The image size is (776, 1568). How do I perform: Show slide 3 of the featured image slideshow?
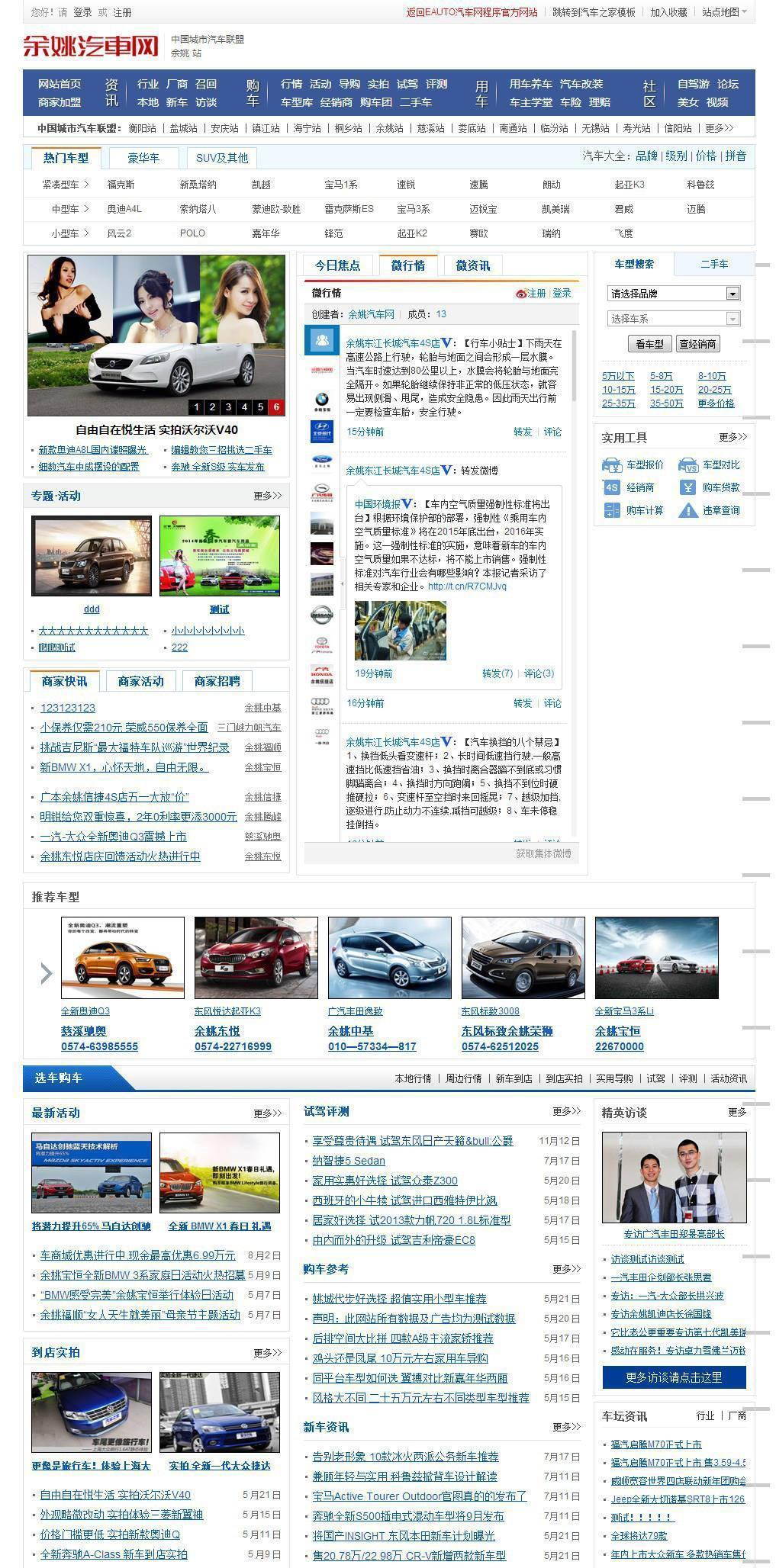(x=228, y=407)
